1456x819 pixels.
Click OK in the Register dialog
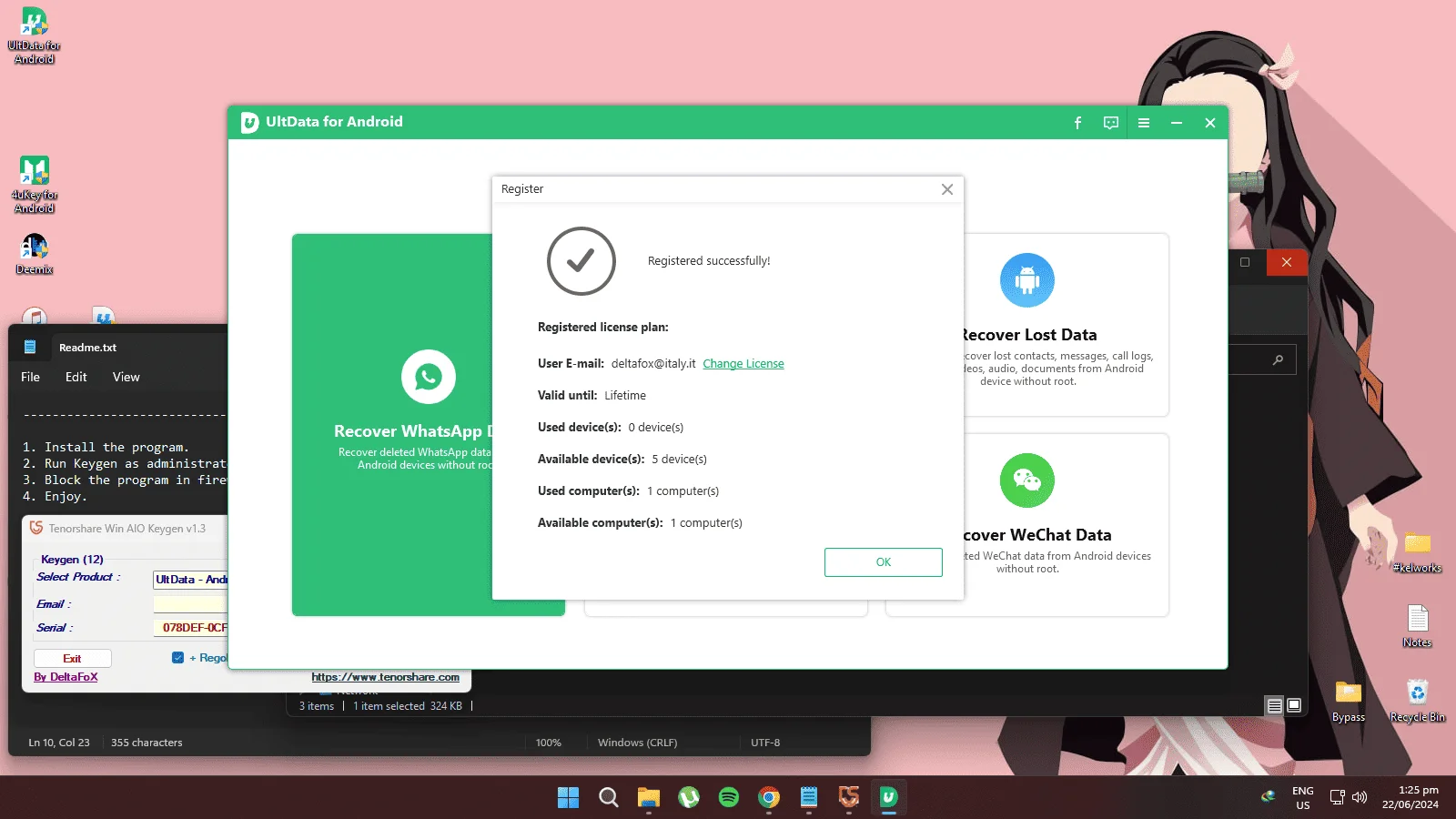[x=884, y=562]
